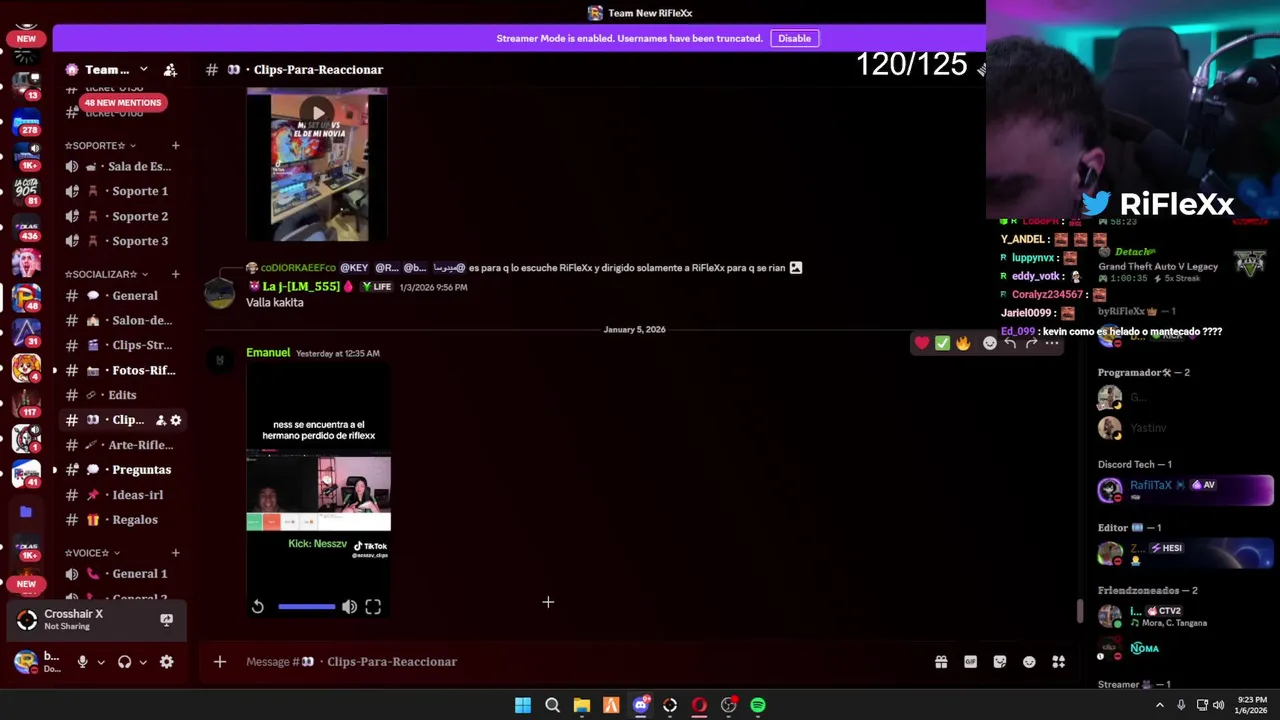1280x720 pixels.
Task: Open the gift Nitro icon in message bar
Action: tap(941, 662)
